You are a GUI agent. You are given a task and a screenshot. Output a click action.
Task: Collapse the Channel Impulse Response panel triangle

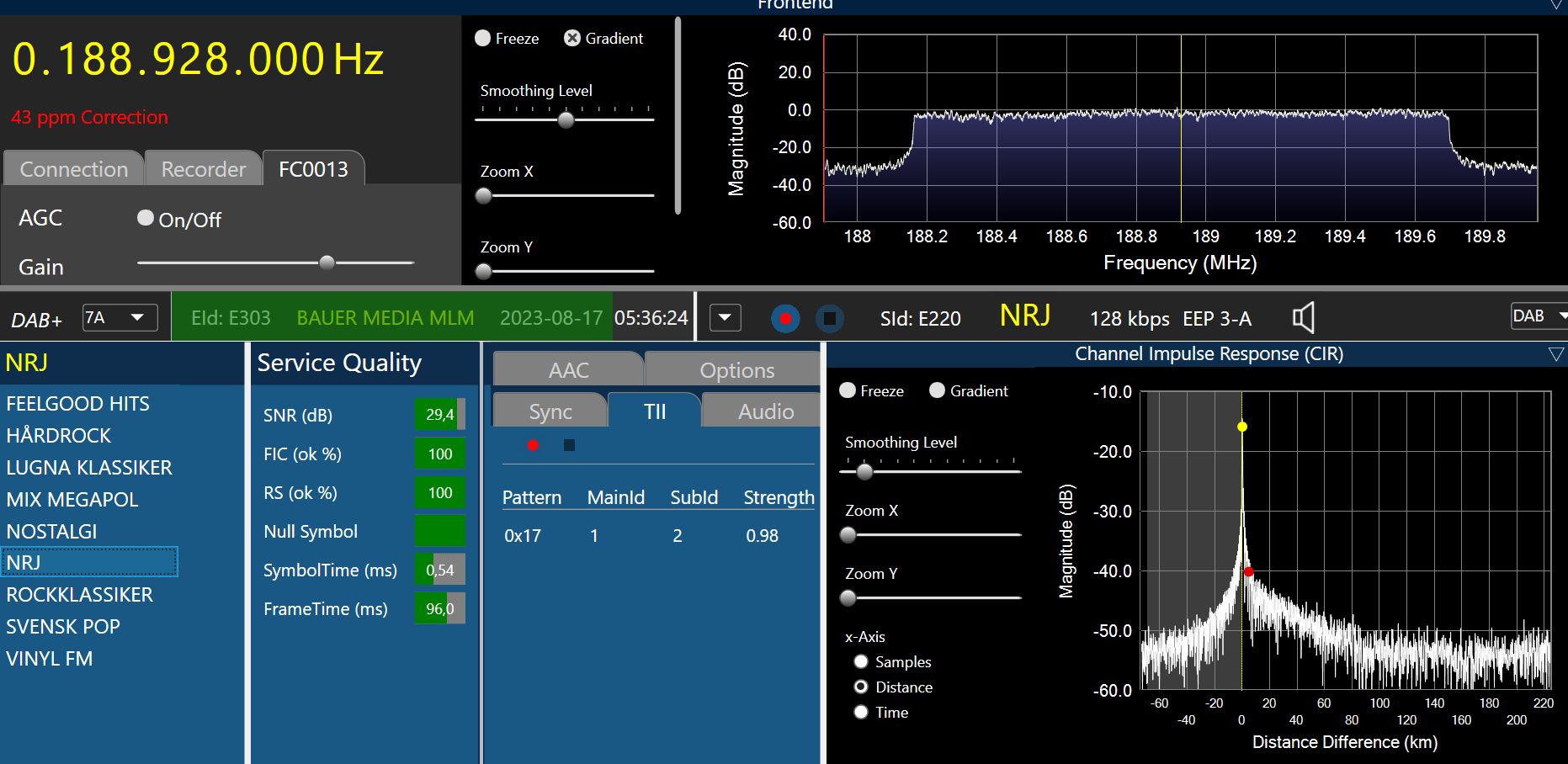(x=1555, y=355)
